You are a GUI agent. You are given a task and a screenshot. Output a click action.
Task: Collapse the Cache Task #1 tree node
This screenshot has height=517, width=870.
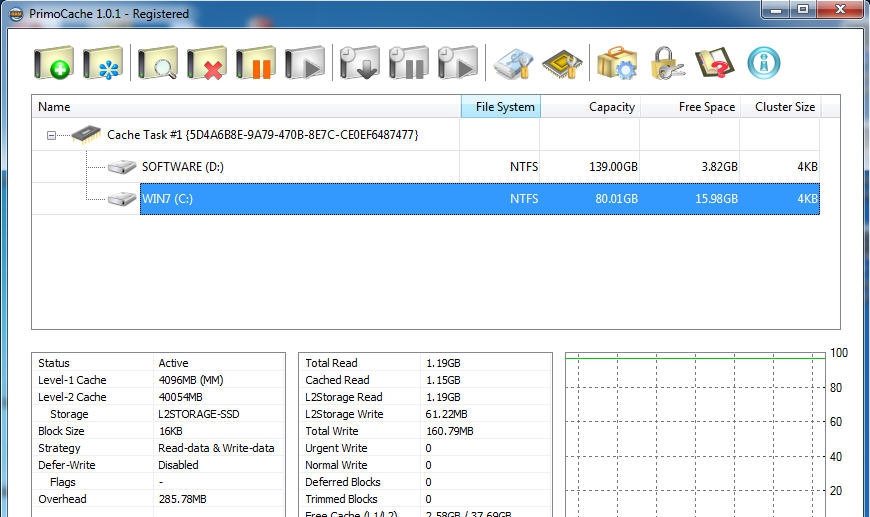[51, 135]
